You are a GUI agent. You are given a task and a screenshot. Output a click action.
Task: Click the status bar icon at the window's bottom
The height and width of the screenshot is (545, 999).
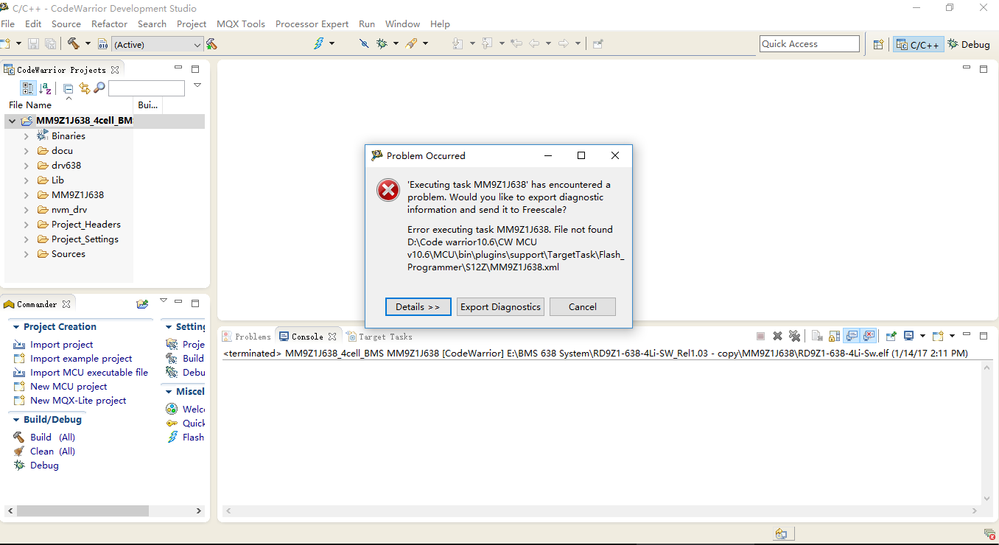[781, 534]
